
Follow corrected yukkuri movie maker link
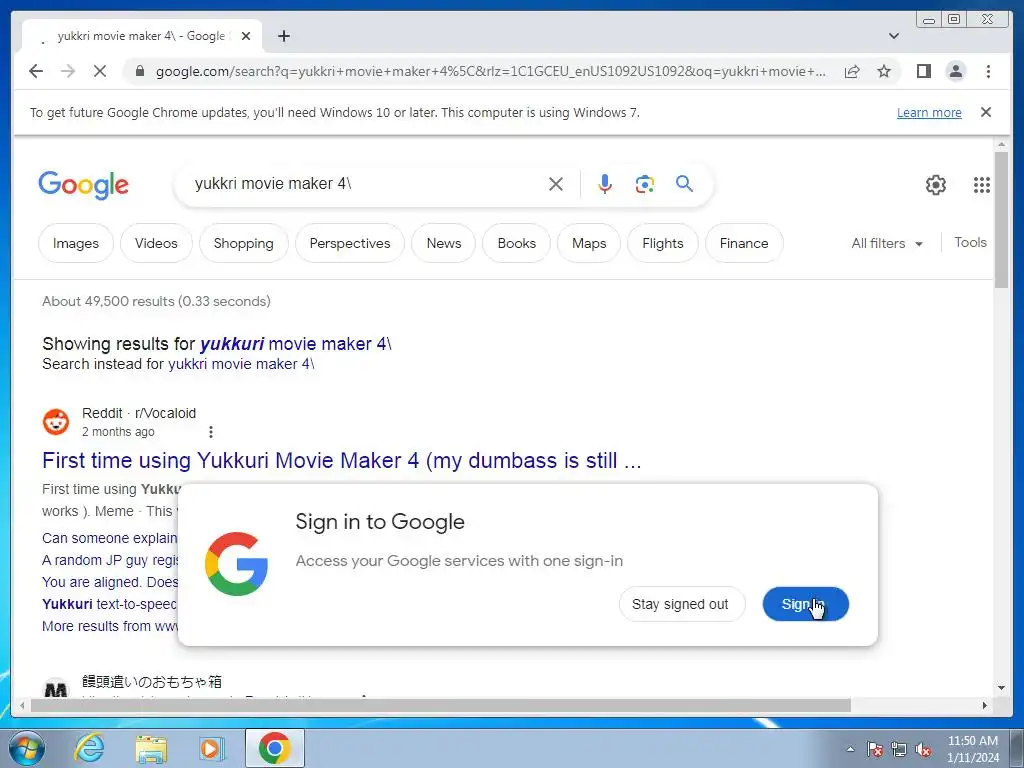coord(296,344)
